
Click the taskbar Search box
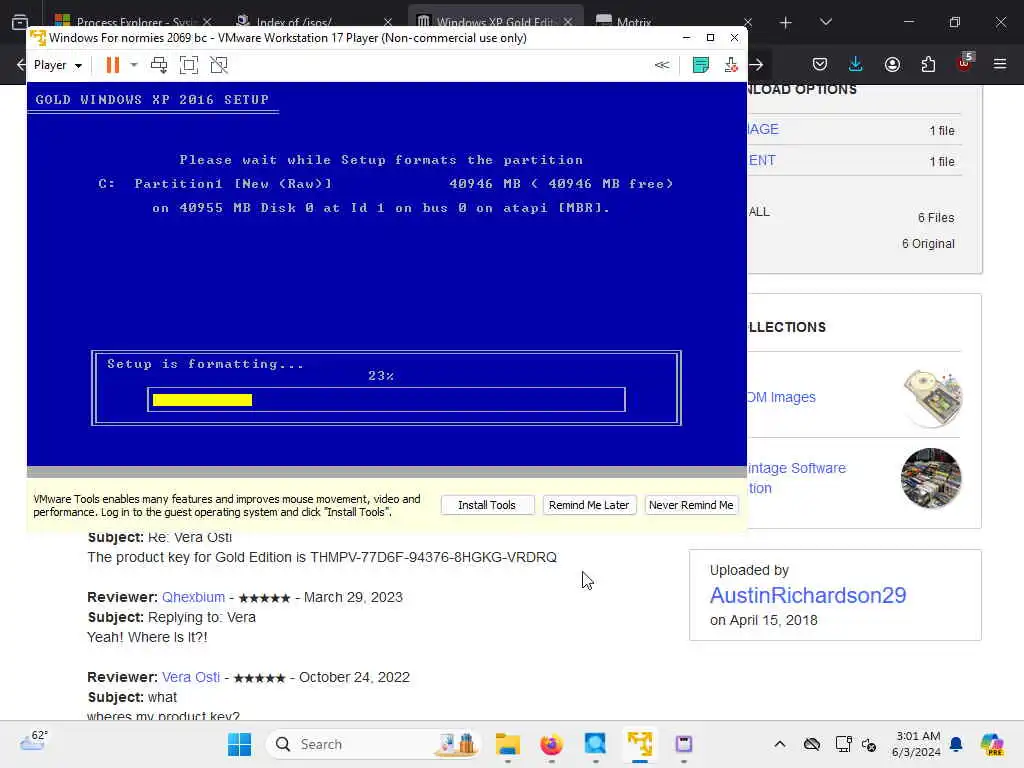coord(372,744)
